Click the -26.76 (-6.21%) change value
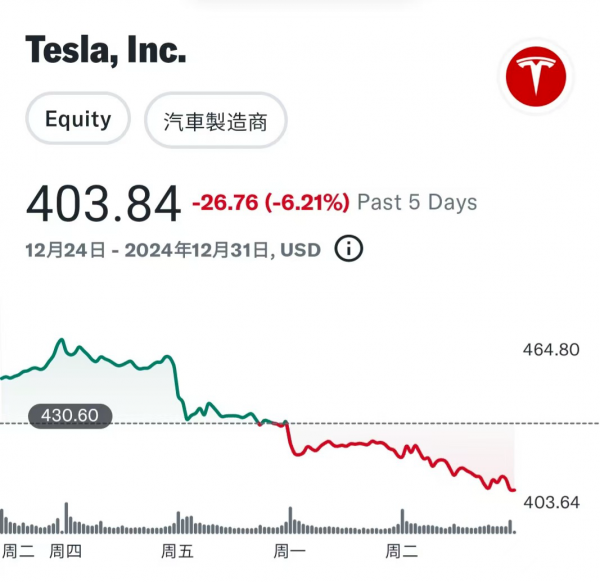Image resolution: width=600 pixels, height=582 pixels. coord(271,202)
